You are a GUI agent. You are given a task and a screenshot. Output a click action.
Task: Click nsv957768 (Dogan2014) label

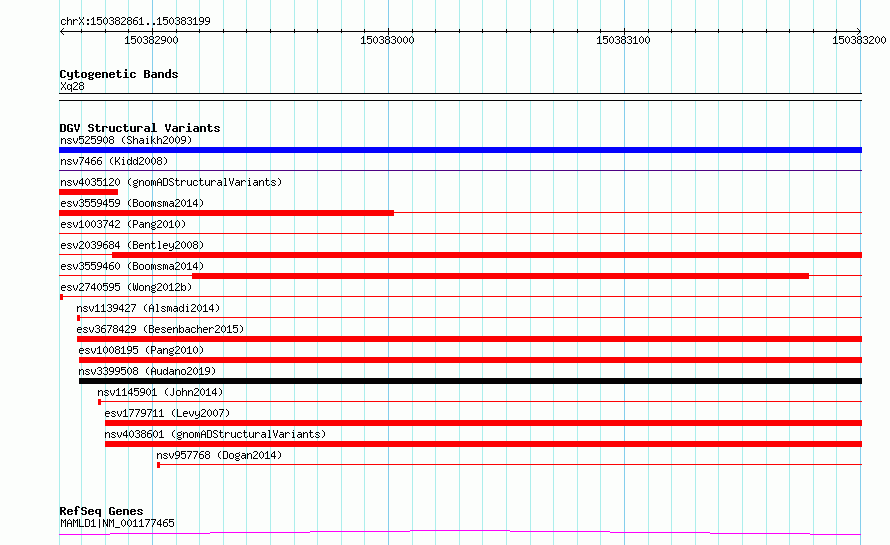click(219, 455)
